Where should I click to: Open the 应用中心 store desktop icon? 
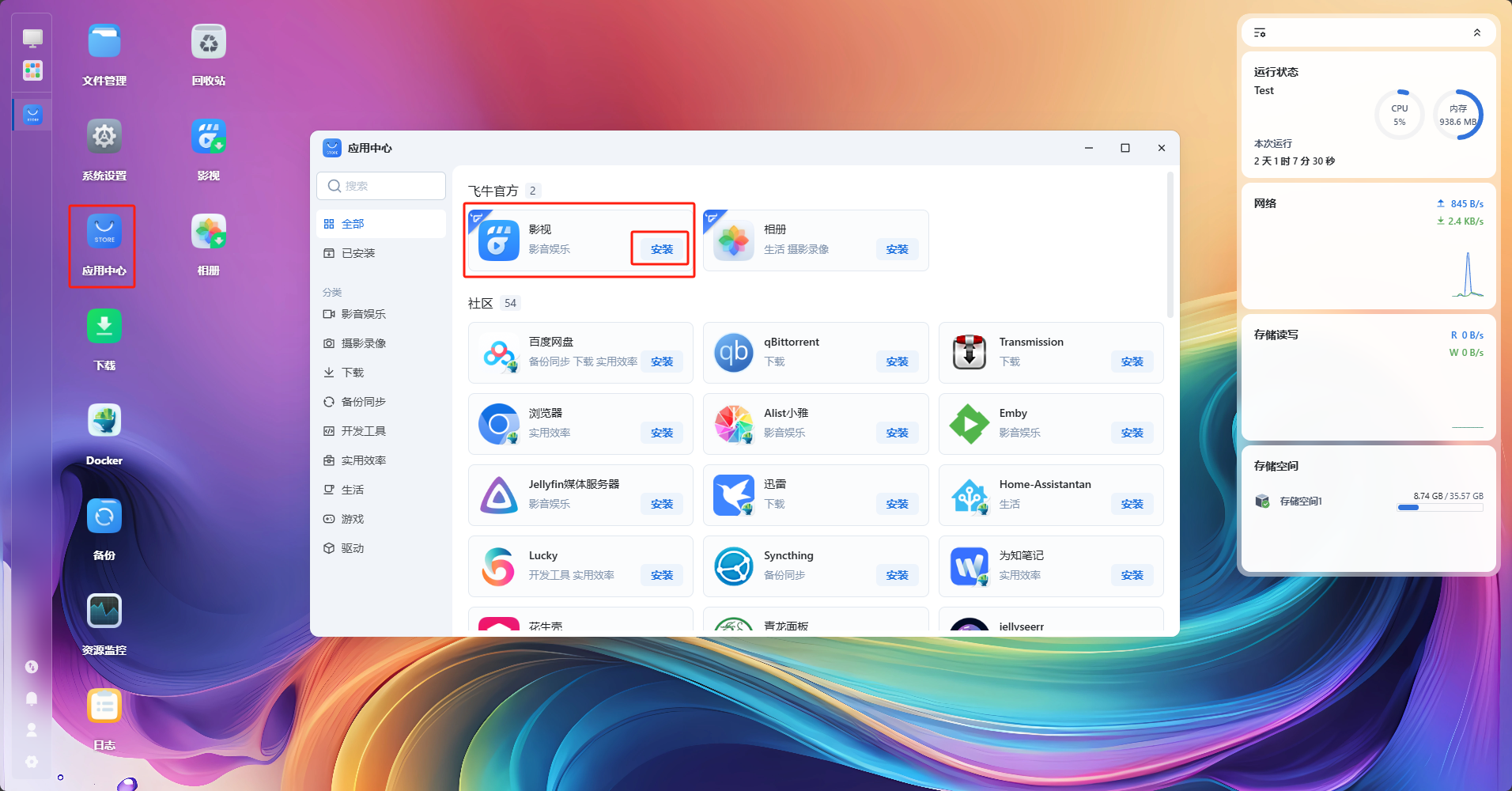[104, 232]
